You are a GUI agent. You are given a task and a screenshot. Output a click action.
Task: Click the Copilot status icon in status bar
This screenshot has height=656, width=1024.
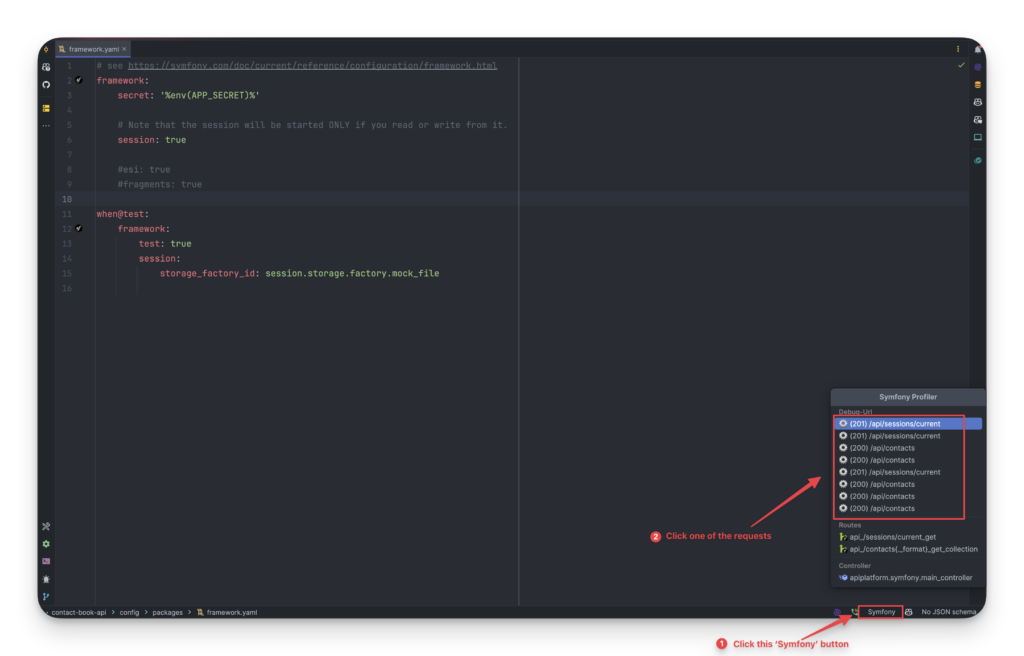click(908, 612)
